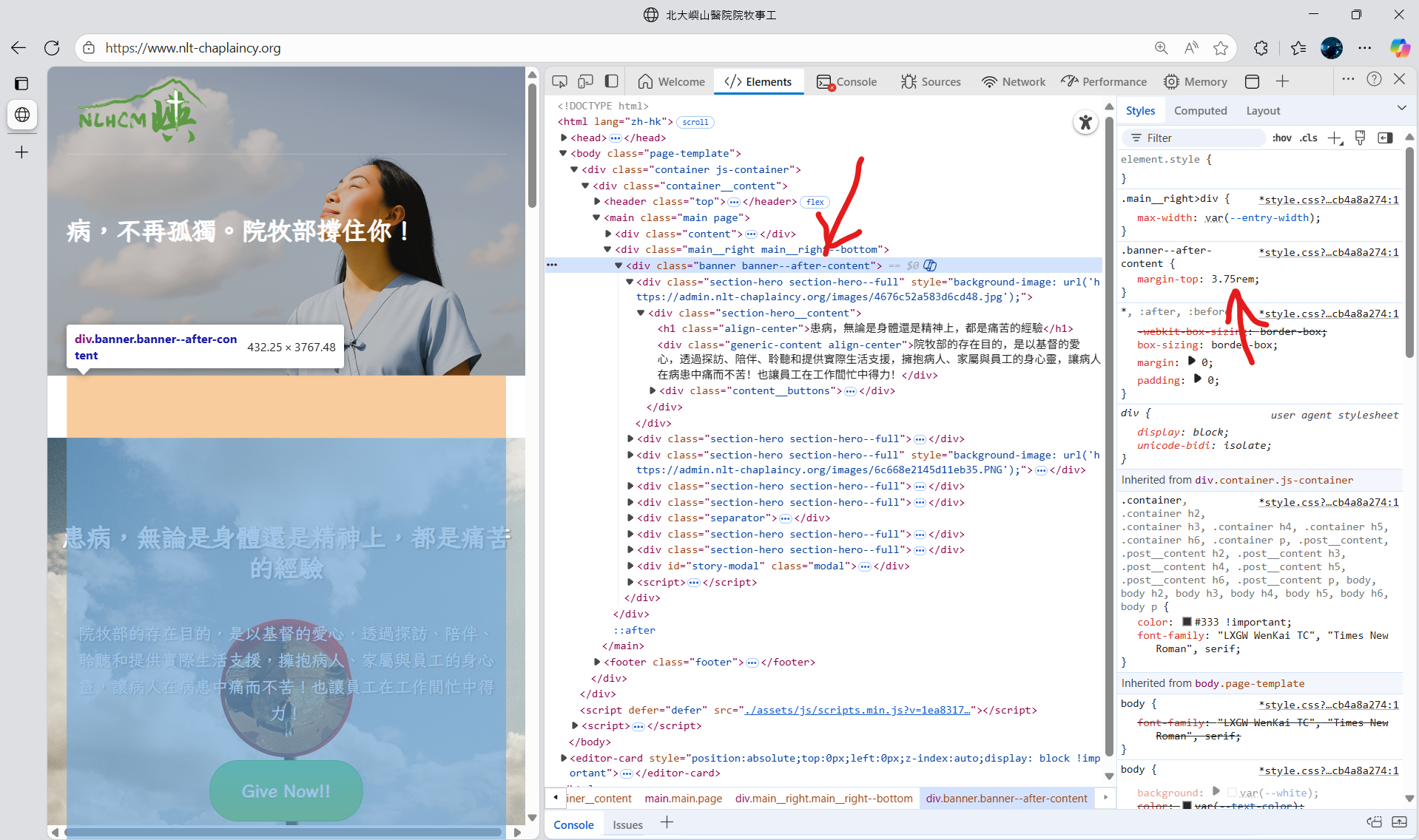
Task: Click the add new style rule icon
Action: tap(1335, 138)
